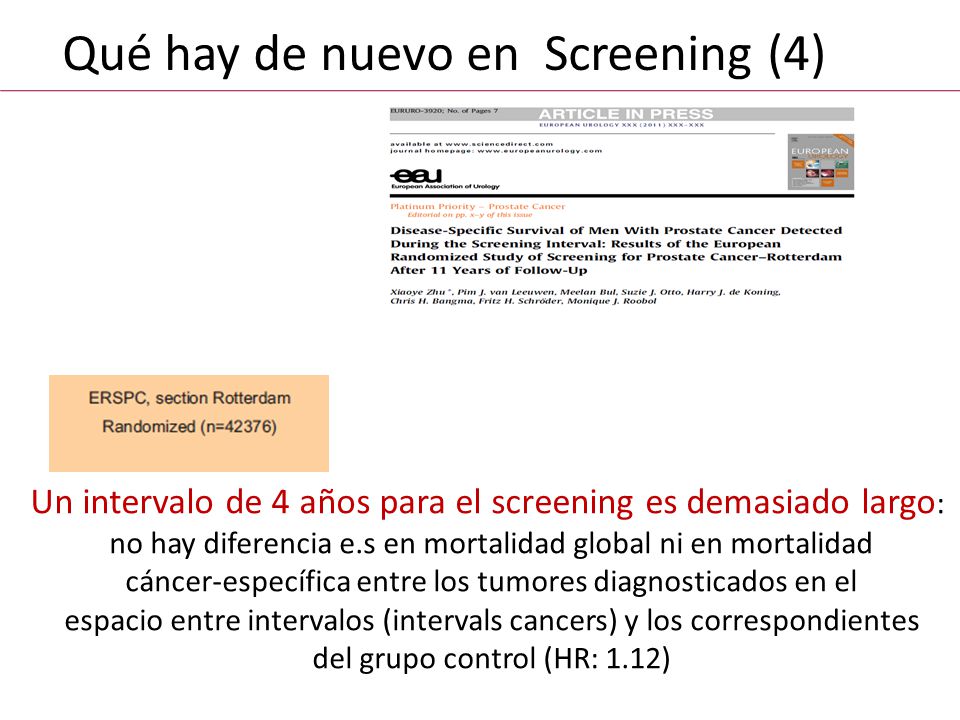Click the slide title "Qué hay de nuevo en Screening (4)"
960x720 pixels.
point(444,55)
